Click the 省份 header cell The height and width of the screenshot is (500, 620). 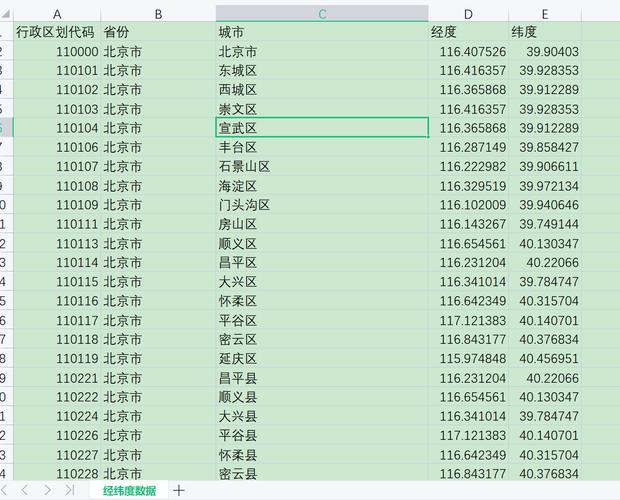pos(158,32)
